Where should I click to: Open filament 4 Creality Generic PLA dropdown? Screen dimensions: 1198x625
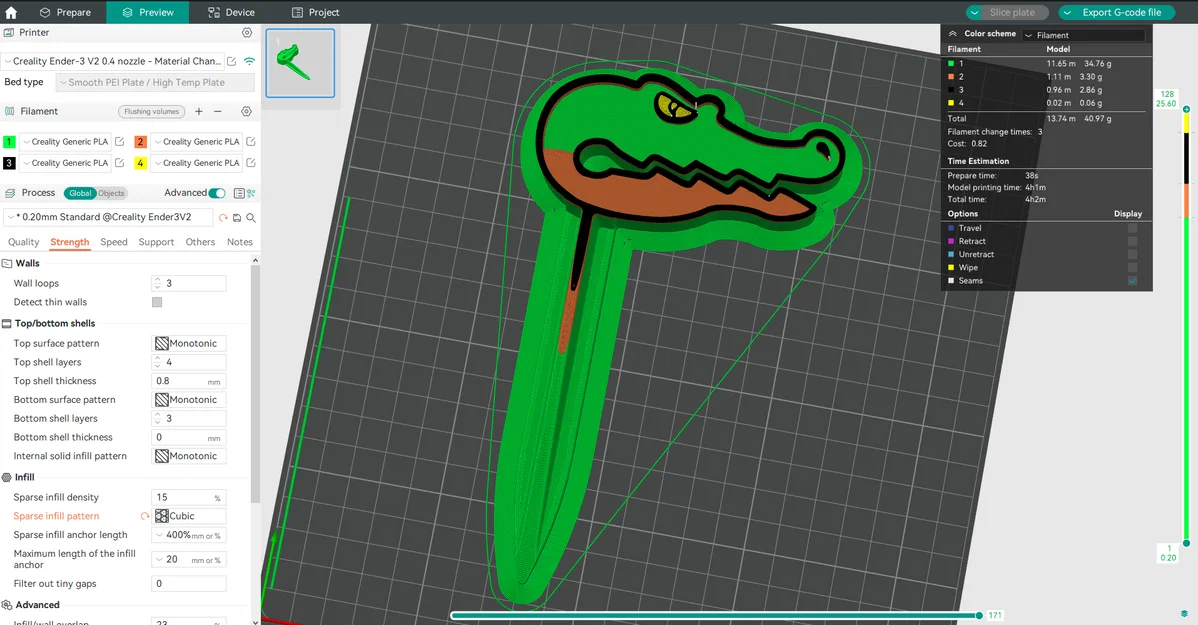[x=196, y=163]
